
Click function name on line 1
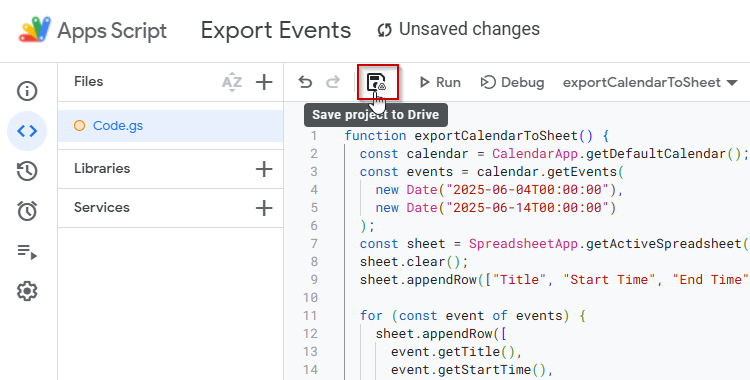[x=496, y=136]
